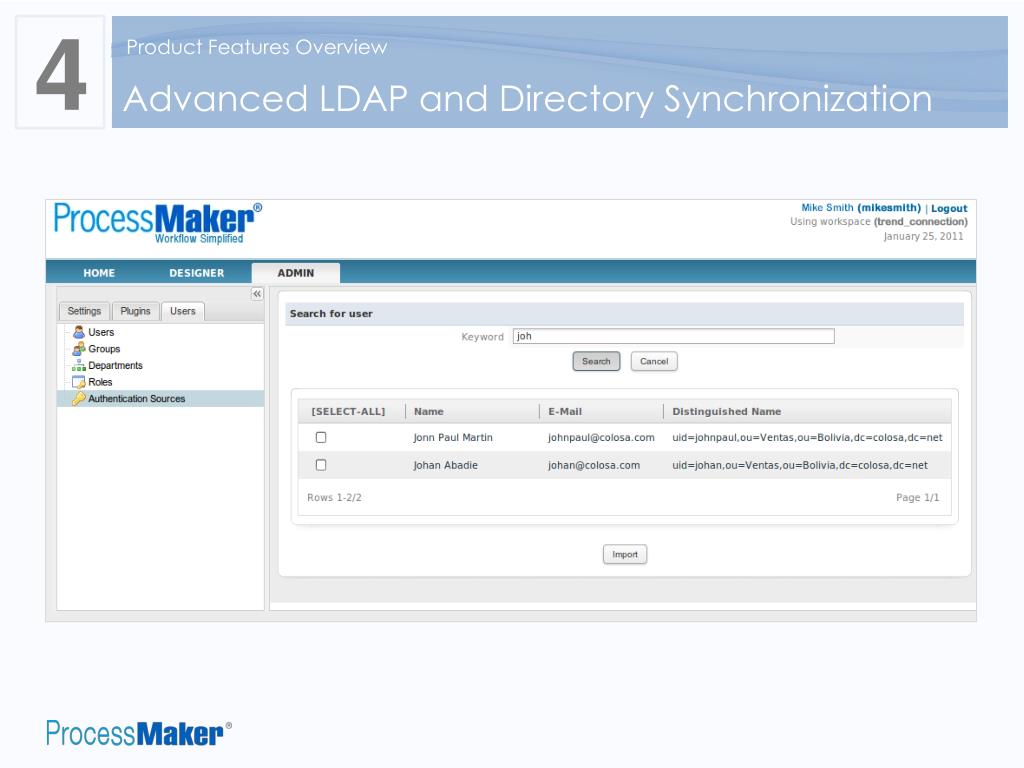Switch to the Settings sidebar tab
Screen dimensions: 1024x768
coord(84,312)
